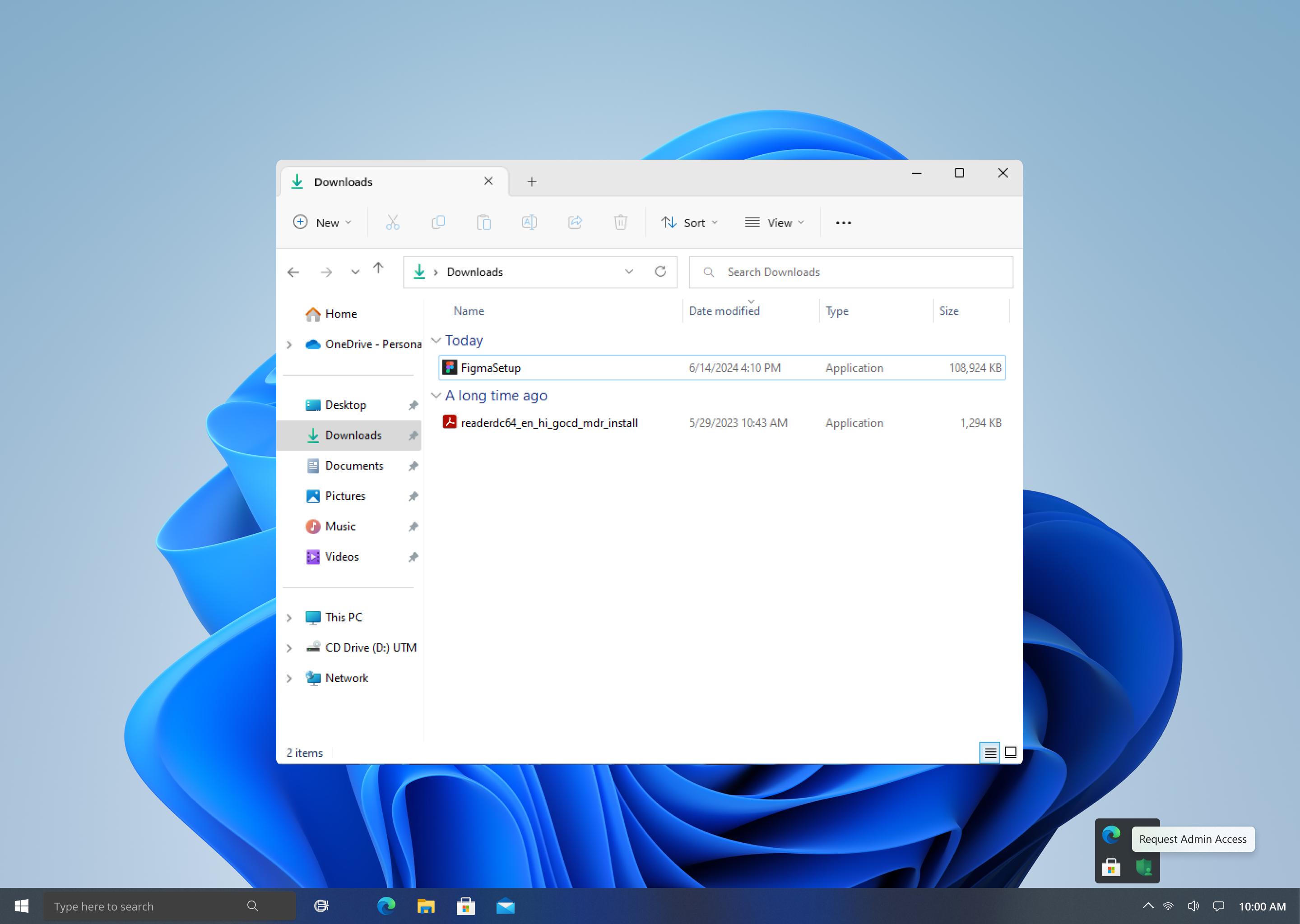The height and width of the screenshot is (924, 1300).
Task: Click the Copy icon in toolbar
Action: click(438, 222)
